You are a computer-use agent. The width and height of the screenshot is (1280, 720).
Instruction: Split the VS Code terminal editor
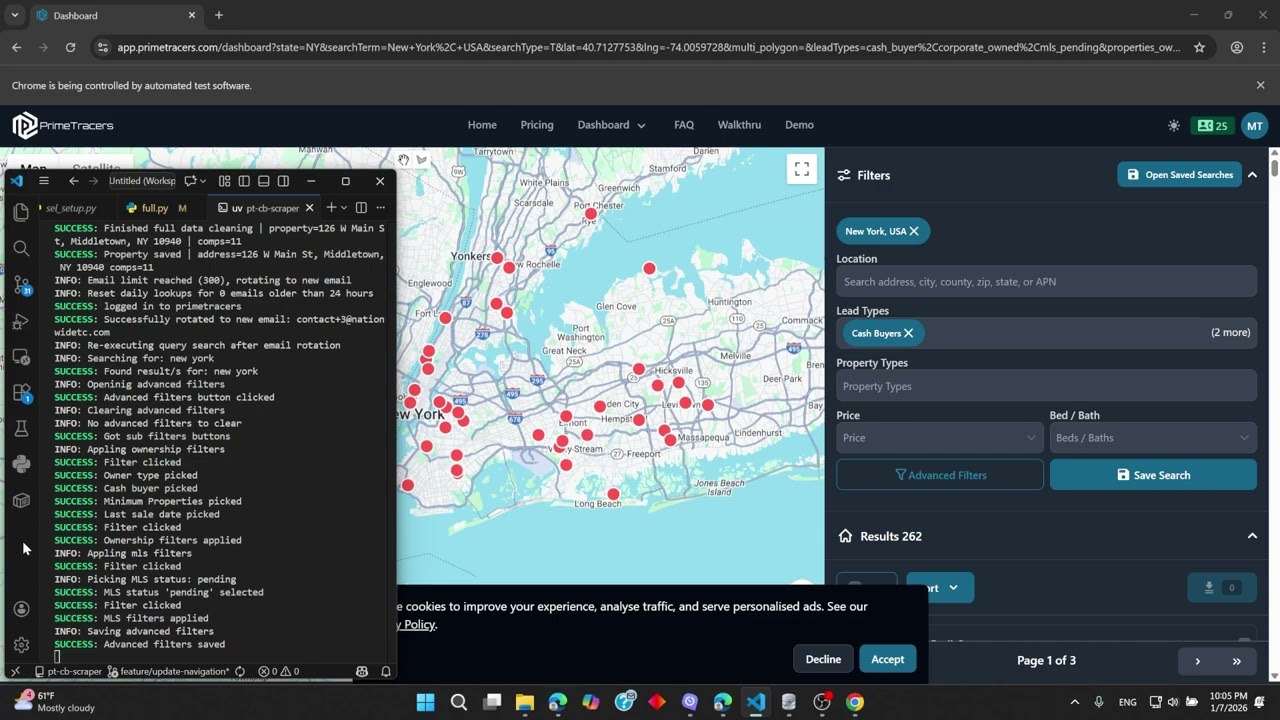[361, 208]
